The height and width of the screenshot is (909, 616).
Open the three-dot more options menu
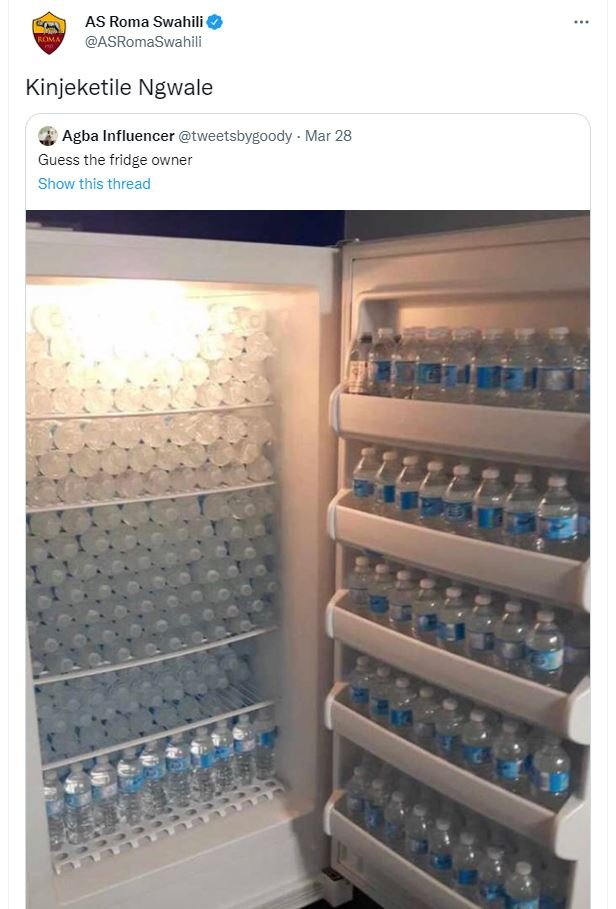click(581, 22)
